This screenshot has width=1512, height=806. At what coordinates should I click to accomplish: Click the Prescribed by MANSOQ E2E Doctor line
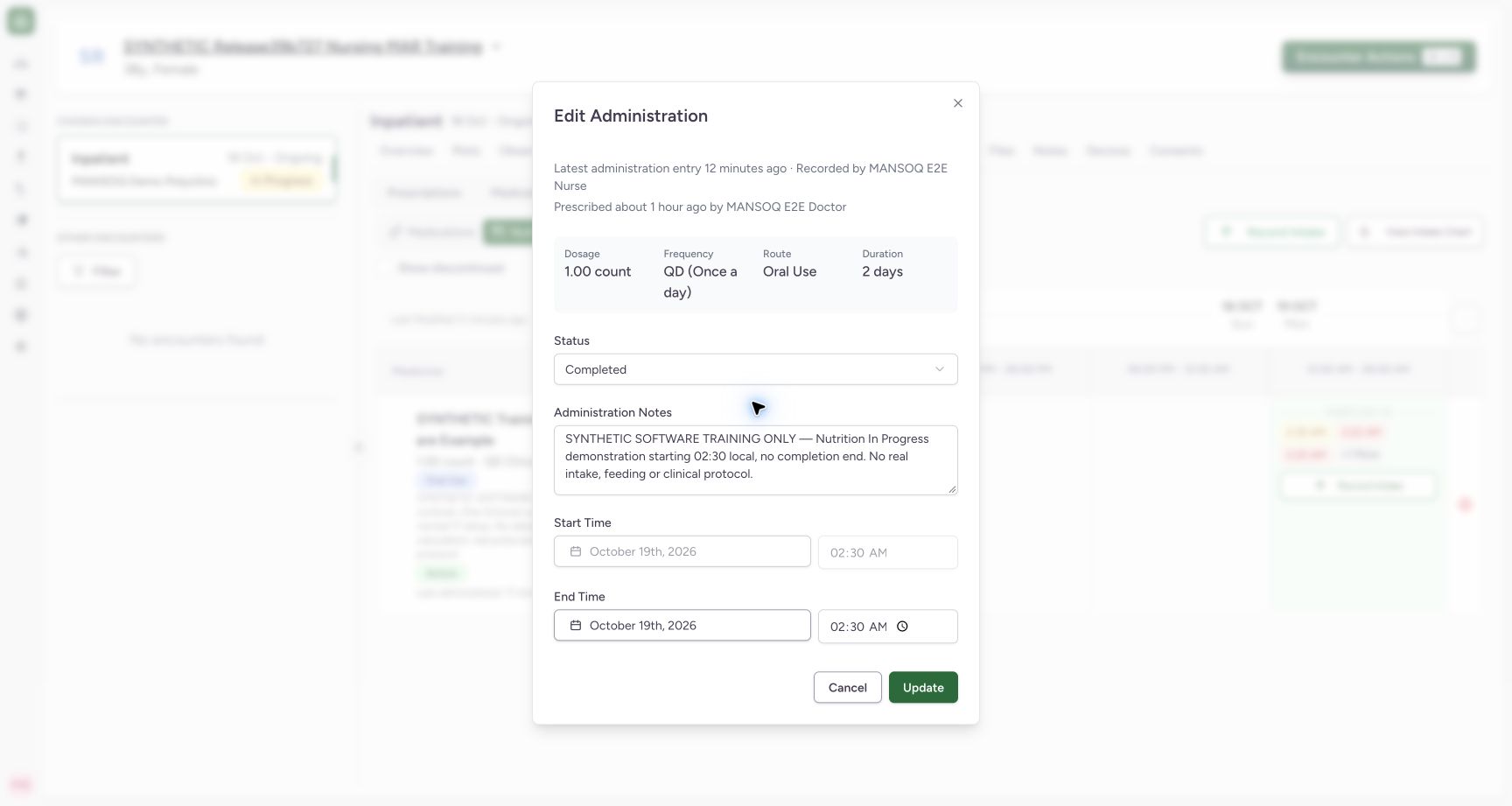coord(700,207)
